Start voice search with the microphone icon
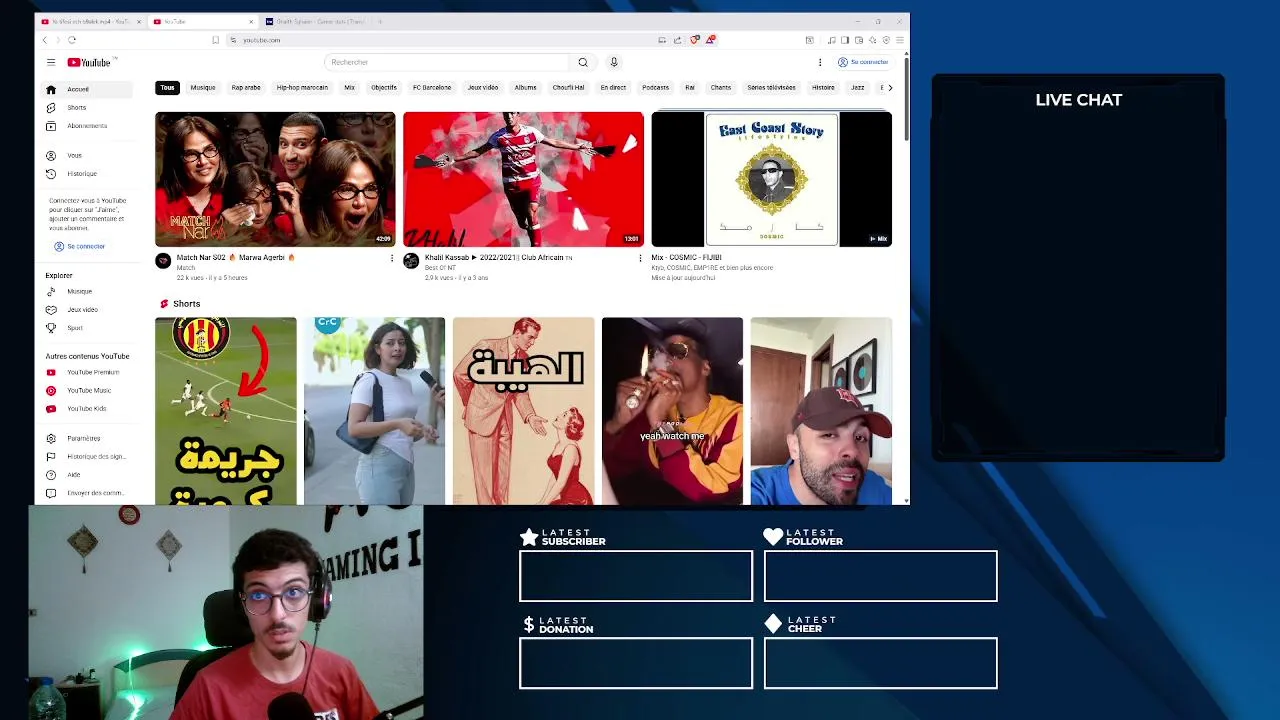This screenshot has width=1280, height=720. tap(614, 62)
